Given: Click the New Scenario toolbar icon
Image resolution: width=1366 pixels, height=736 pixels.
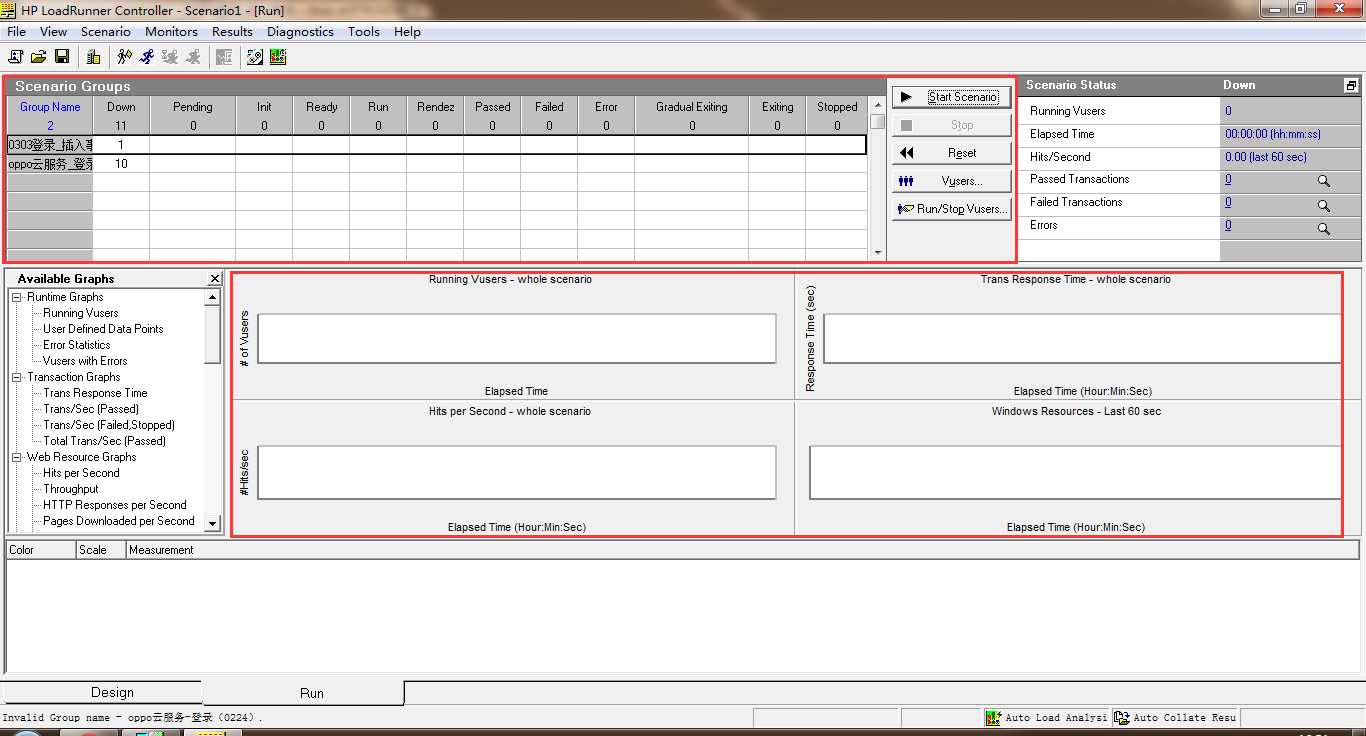Looking at the screenshot, I should click(x=15, y=57).
